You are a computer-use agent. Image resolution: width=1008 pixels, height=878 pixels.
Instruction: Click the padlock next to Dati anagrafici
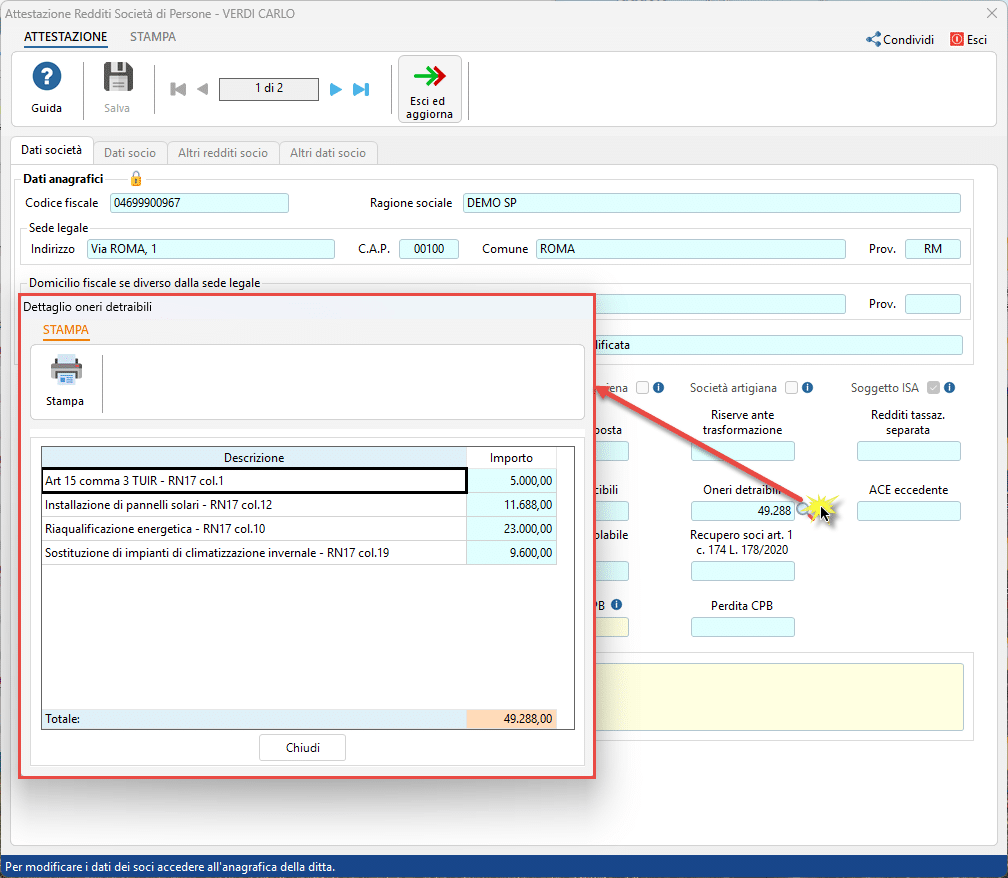(136, 178)
